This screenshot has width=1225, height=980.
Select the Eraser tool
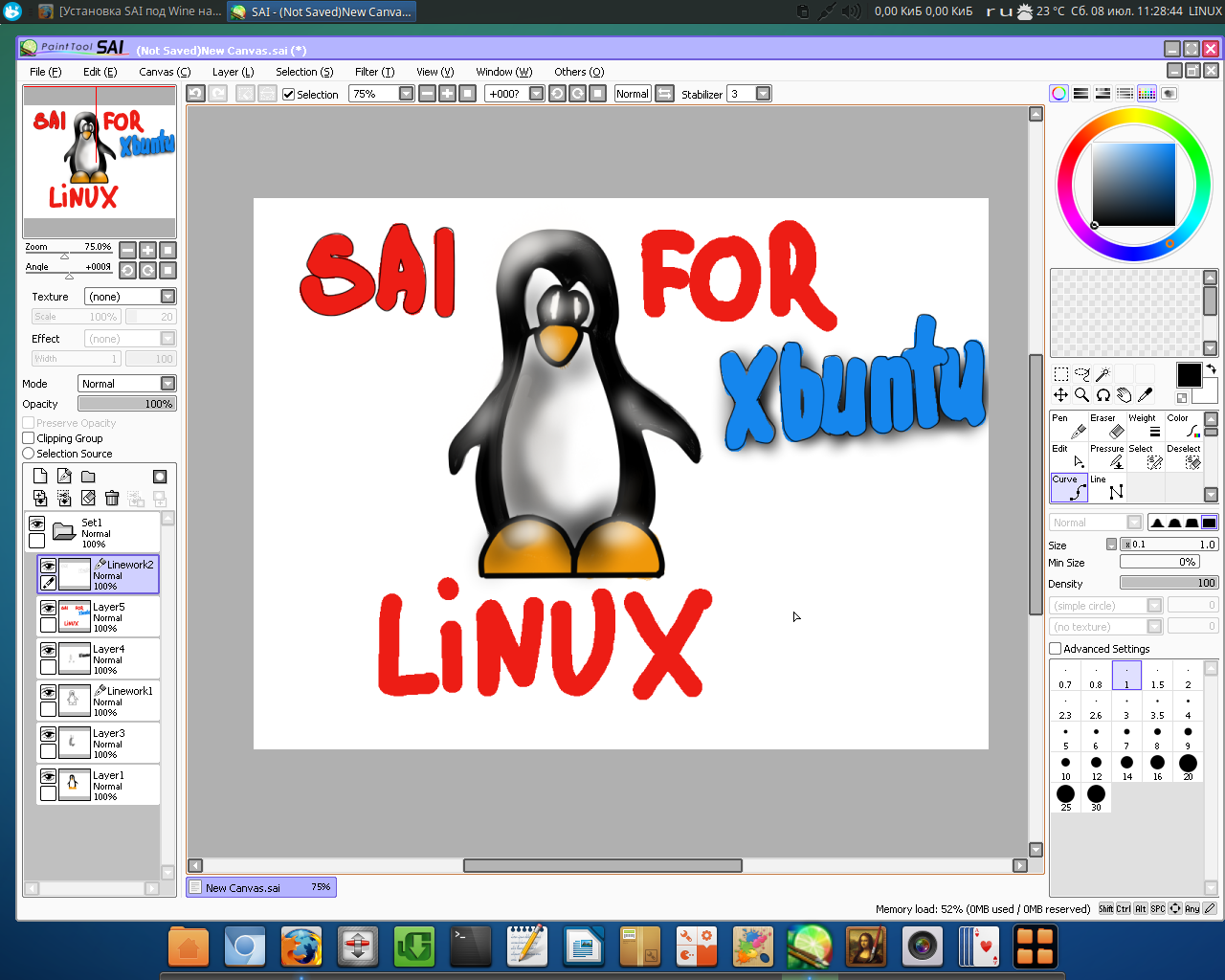click(1106, 426)
